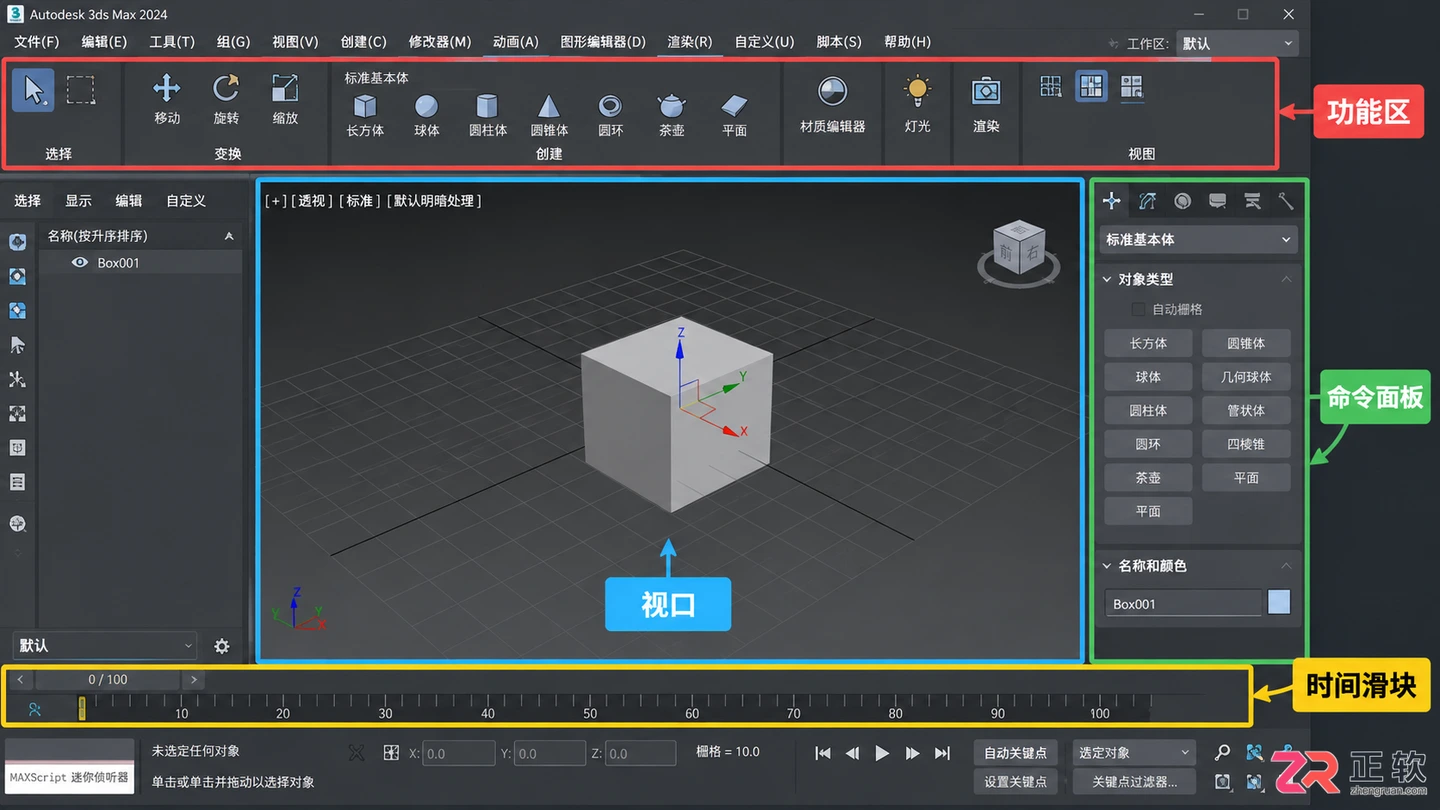Viewport: 1440px width, 810px height.
Task: Open the 工作区 workspace dropdown
Action: tap(1238, 43)
